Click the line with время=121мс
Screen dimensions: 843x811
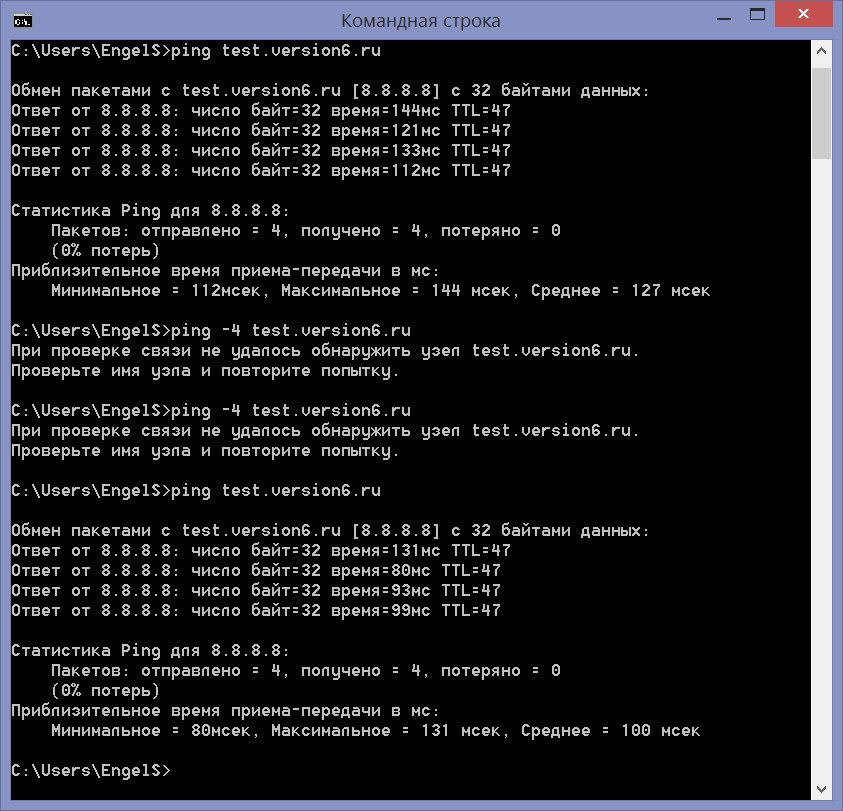click(x=261, y=131)
